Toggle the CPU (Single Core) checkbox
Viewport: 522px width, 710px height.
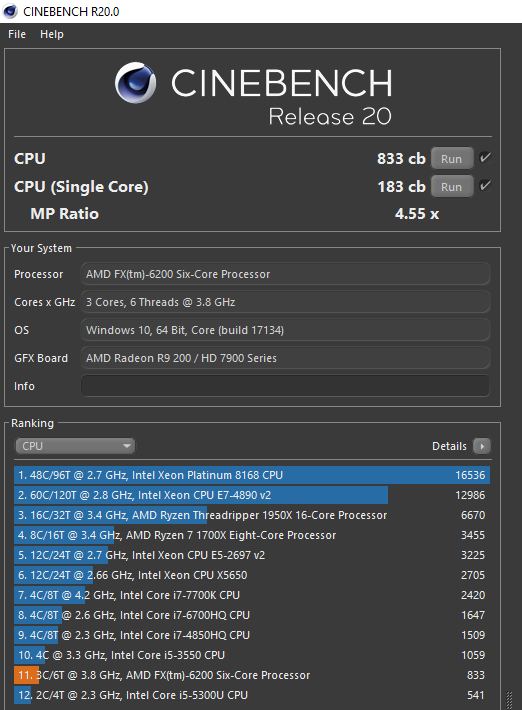485,186
